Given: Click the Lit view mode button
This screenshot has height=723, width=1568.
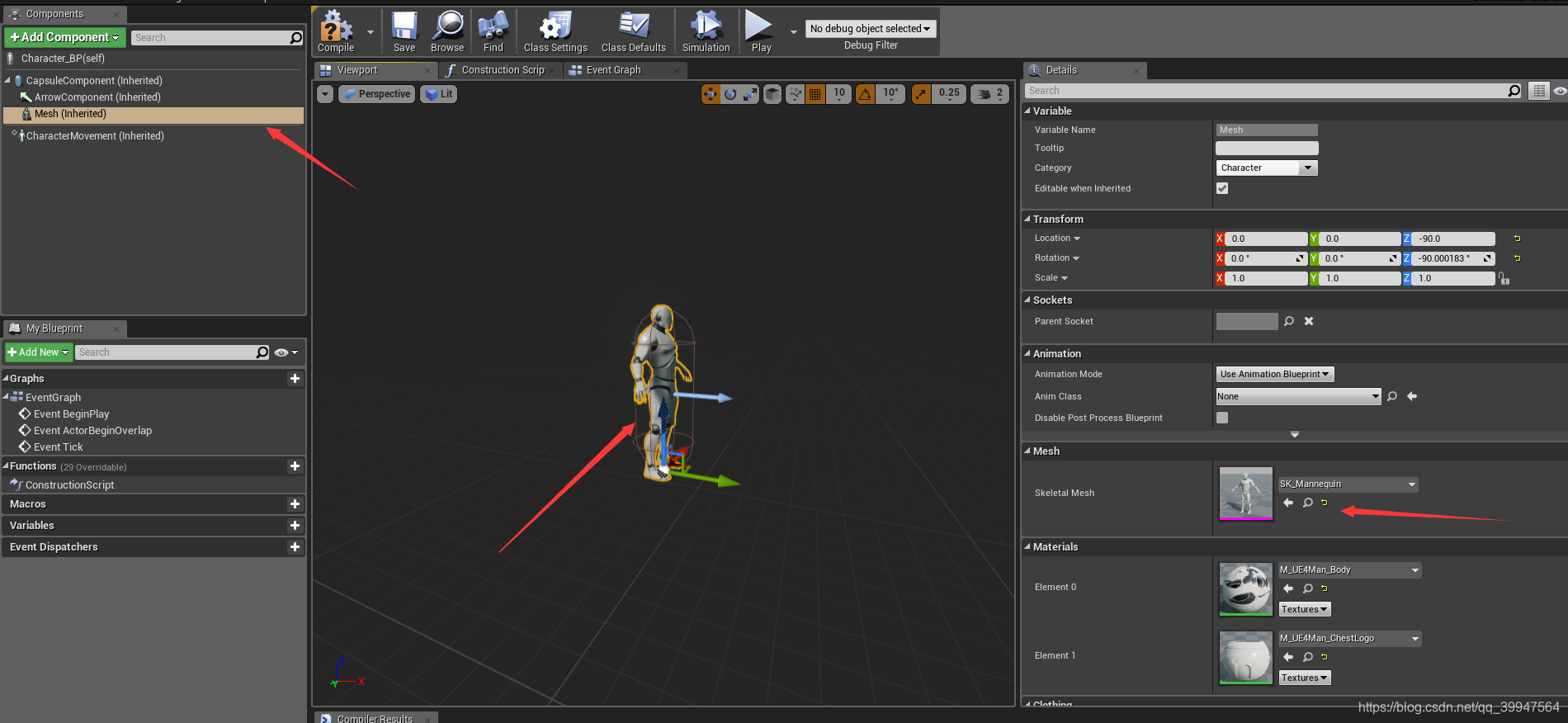Looking at the screenshot, I should pos(439,94).
